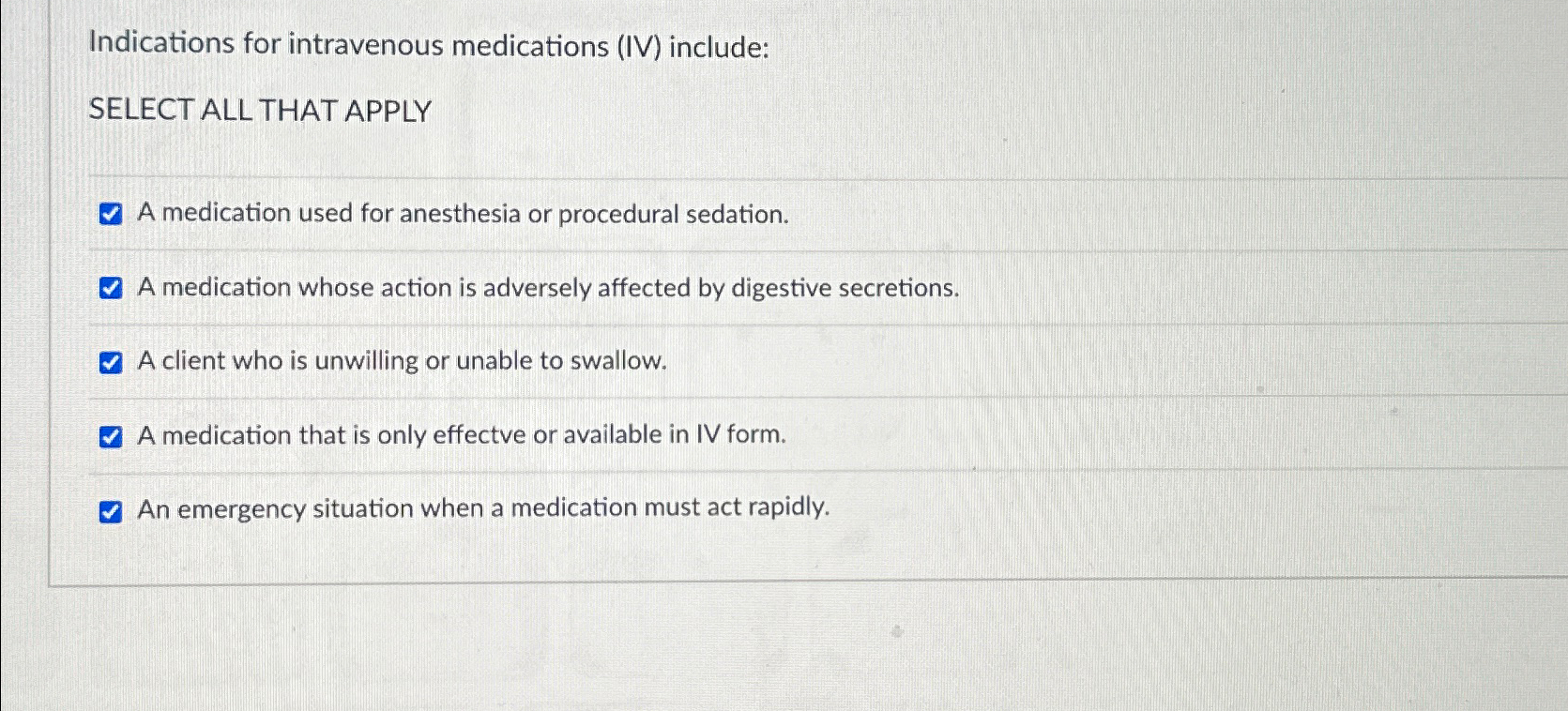Image resolution: width=1568 pixels, height=711 pixels.
Task: Toggle the checkbox about digestive secretions
Action: (x=112, y=288)
